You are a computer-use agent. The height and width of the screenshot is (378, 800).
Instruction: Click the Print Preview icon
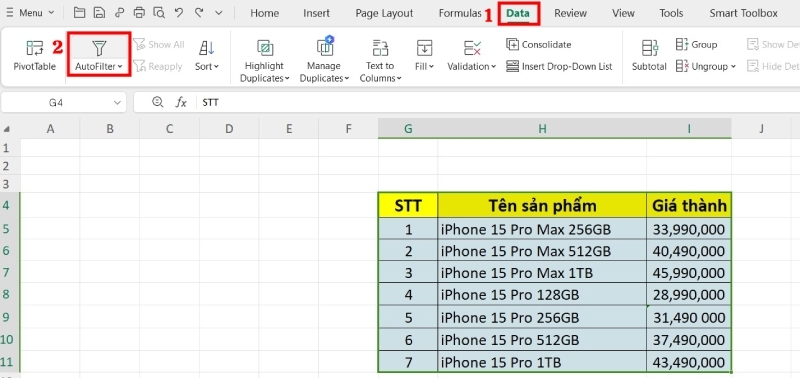[159, 13]
